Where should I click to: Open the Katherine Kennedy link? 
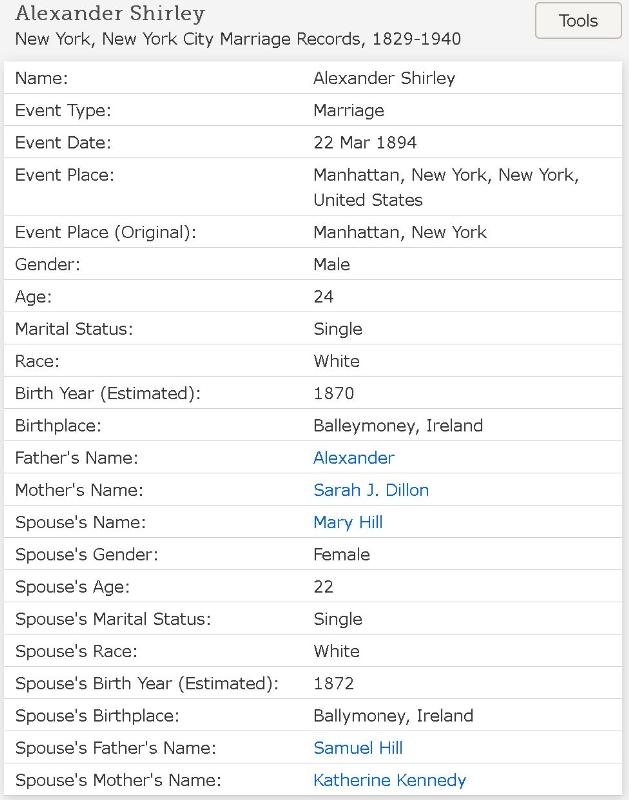pos(389,780)
